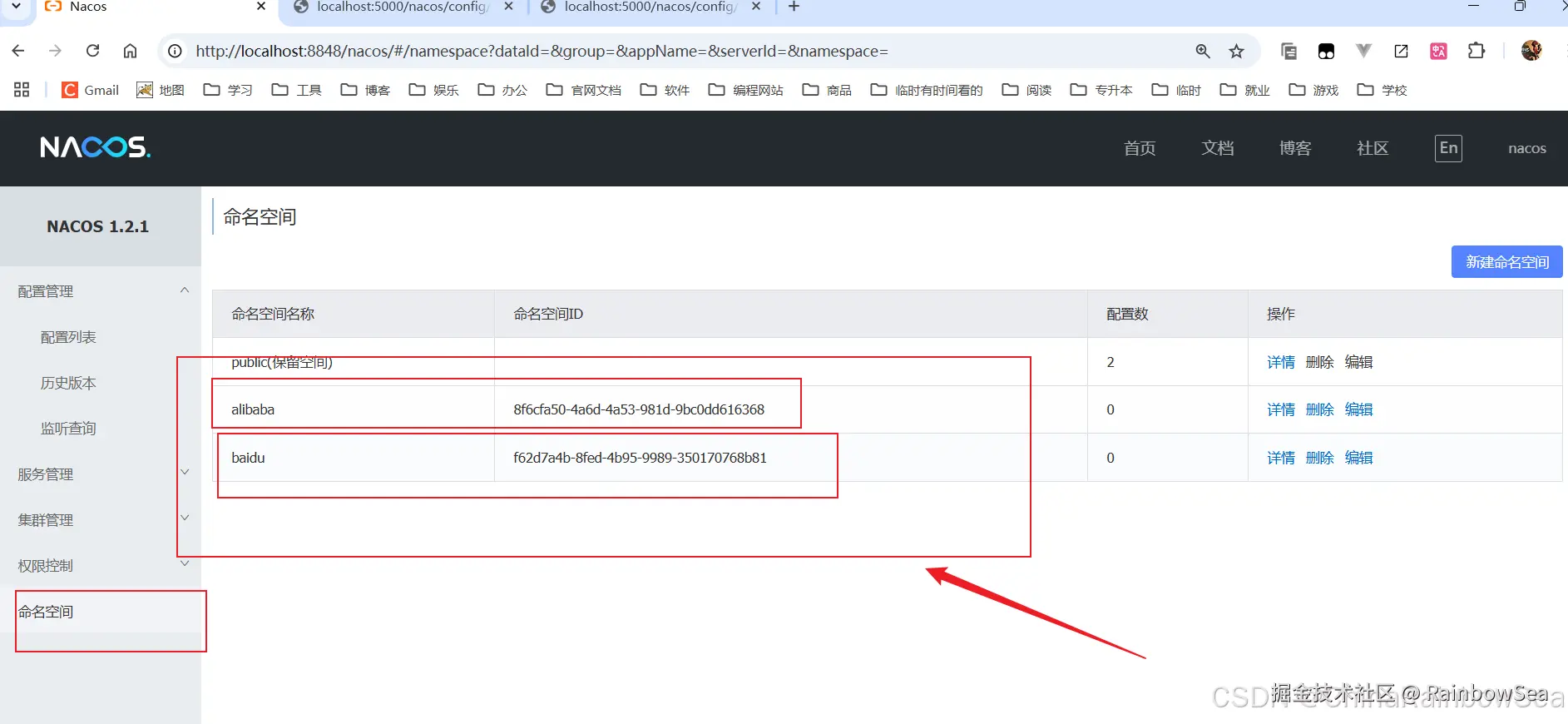Open the 临时有时间看的 bookmark folder
This screenshot has width=1568, height=724.
pyautogui.click(x=927, y=90)
